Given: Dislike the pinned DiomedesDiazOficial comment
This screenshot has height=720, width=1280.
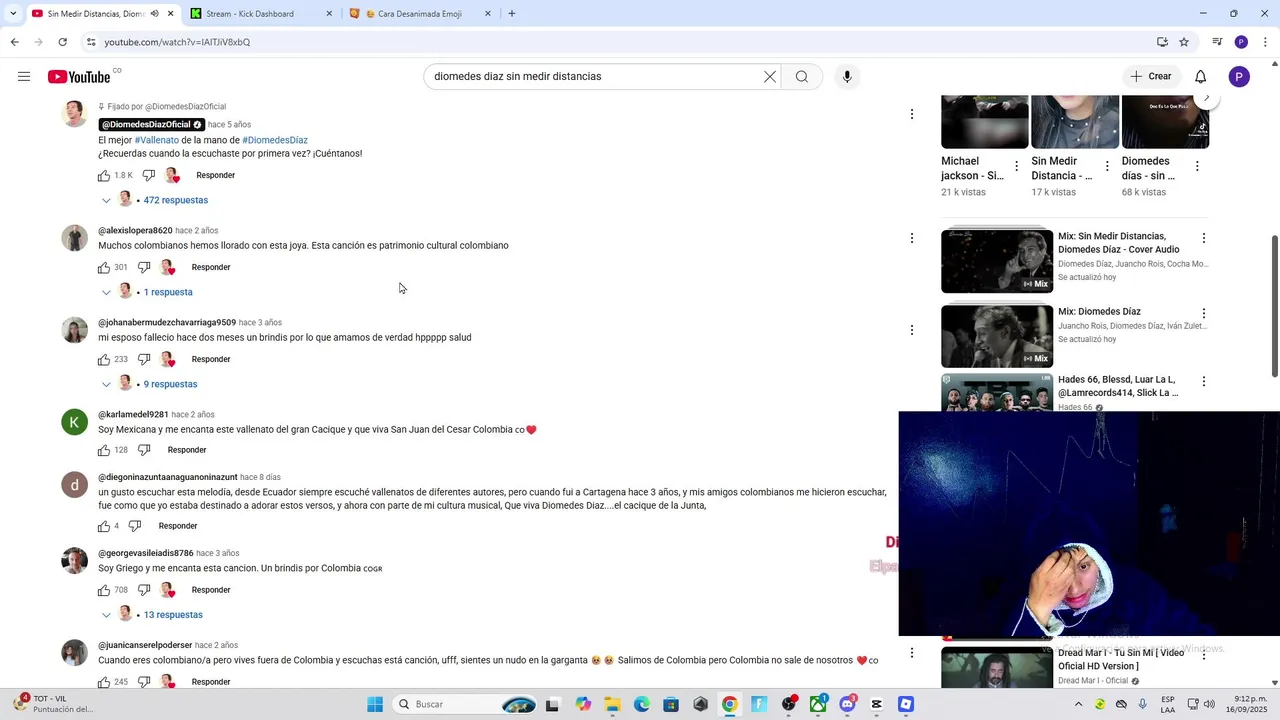Looking at the screenshot, I should pyautogui.click(x=148, y=175).
